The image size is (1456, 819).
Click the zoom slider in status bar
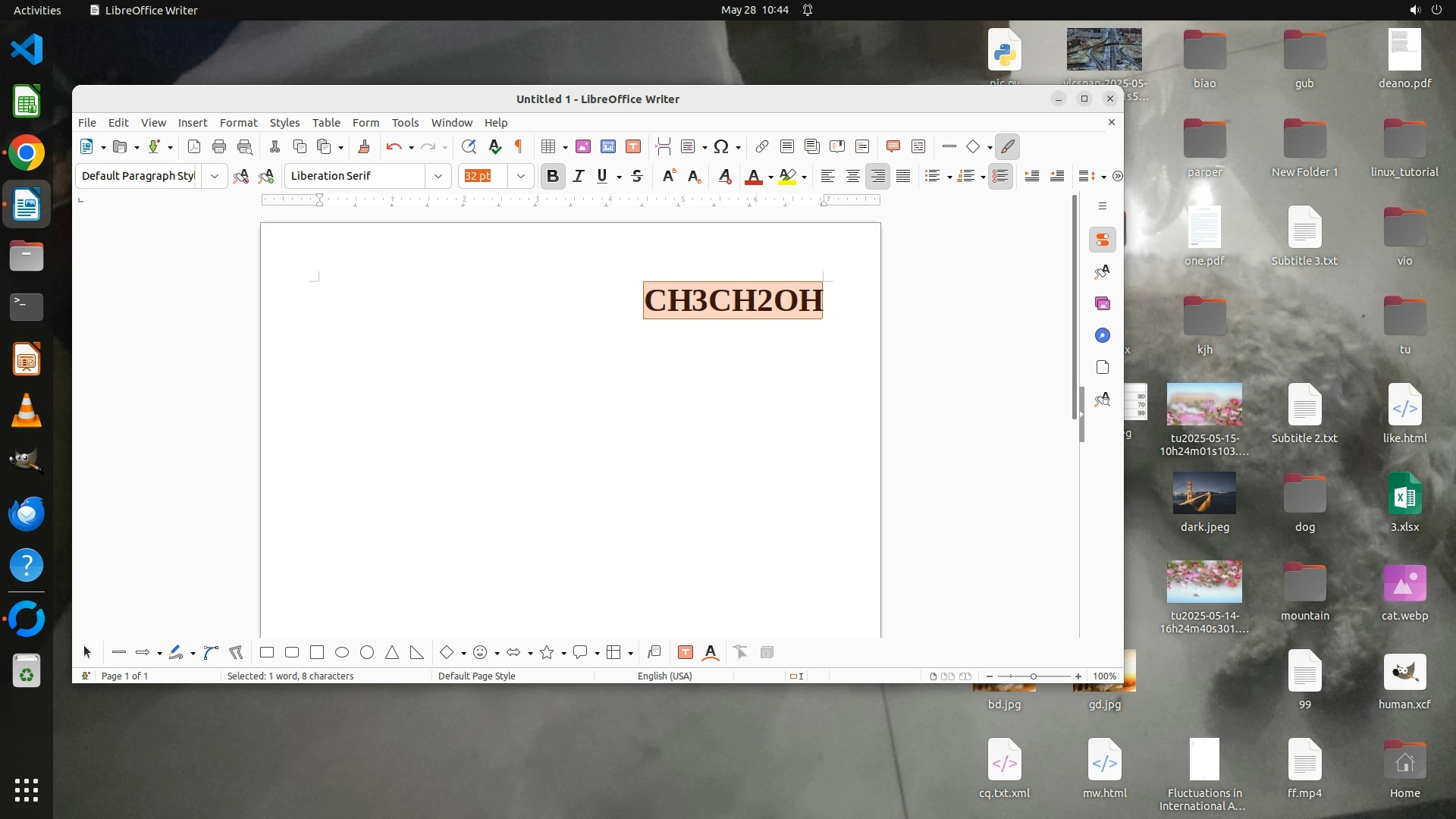[1033, 676]
